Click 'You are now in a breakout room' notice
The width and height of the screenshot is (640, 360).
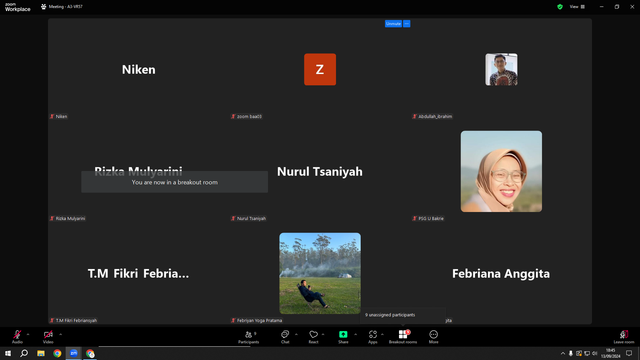pos(175,182)
